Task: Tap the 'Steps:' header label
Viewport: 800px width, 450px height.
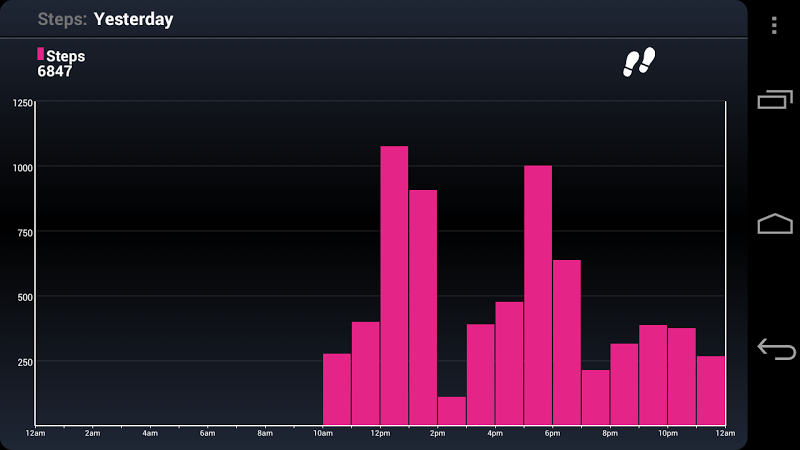Action: coord(62,19)
